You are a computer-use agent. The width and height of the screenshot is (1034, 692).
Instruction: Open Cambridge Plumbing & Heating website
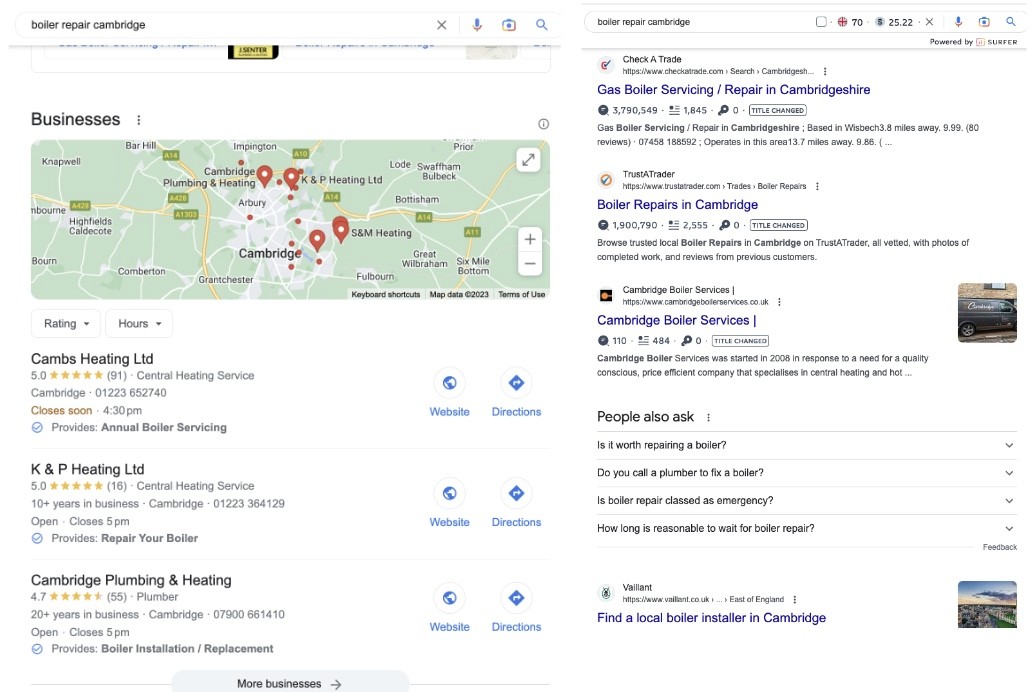pyautogui.click(x=450, y=609)
